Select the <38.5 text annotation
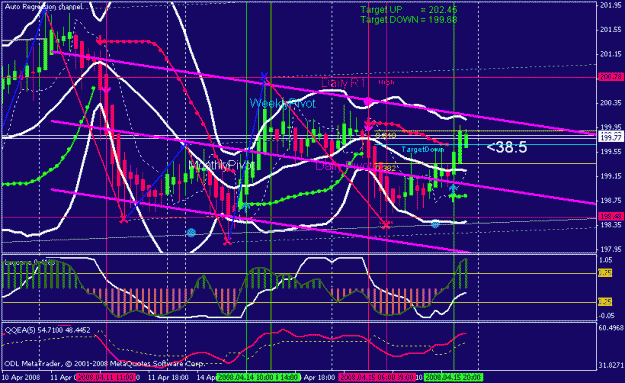625x383 pixels. click(x=507, y=147)
